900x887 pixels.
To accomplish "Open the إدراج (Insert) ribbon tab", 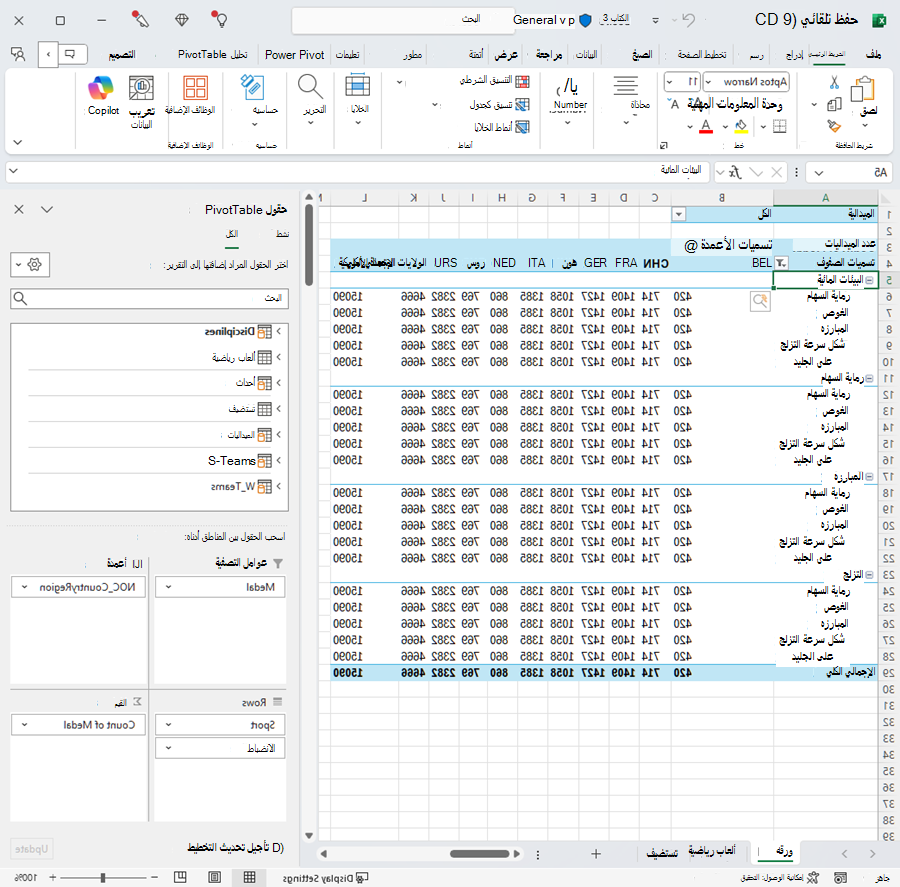I will [x=794, y=55].
